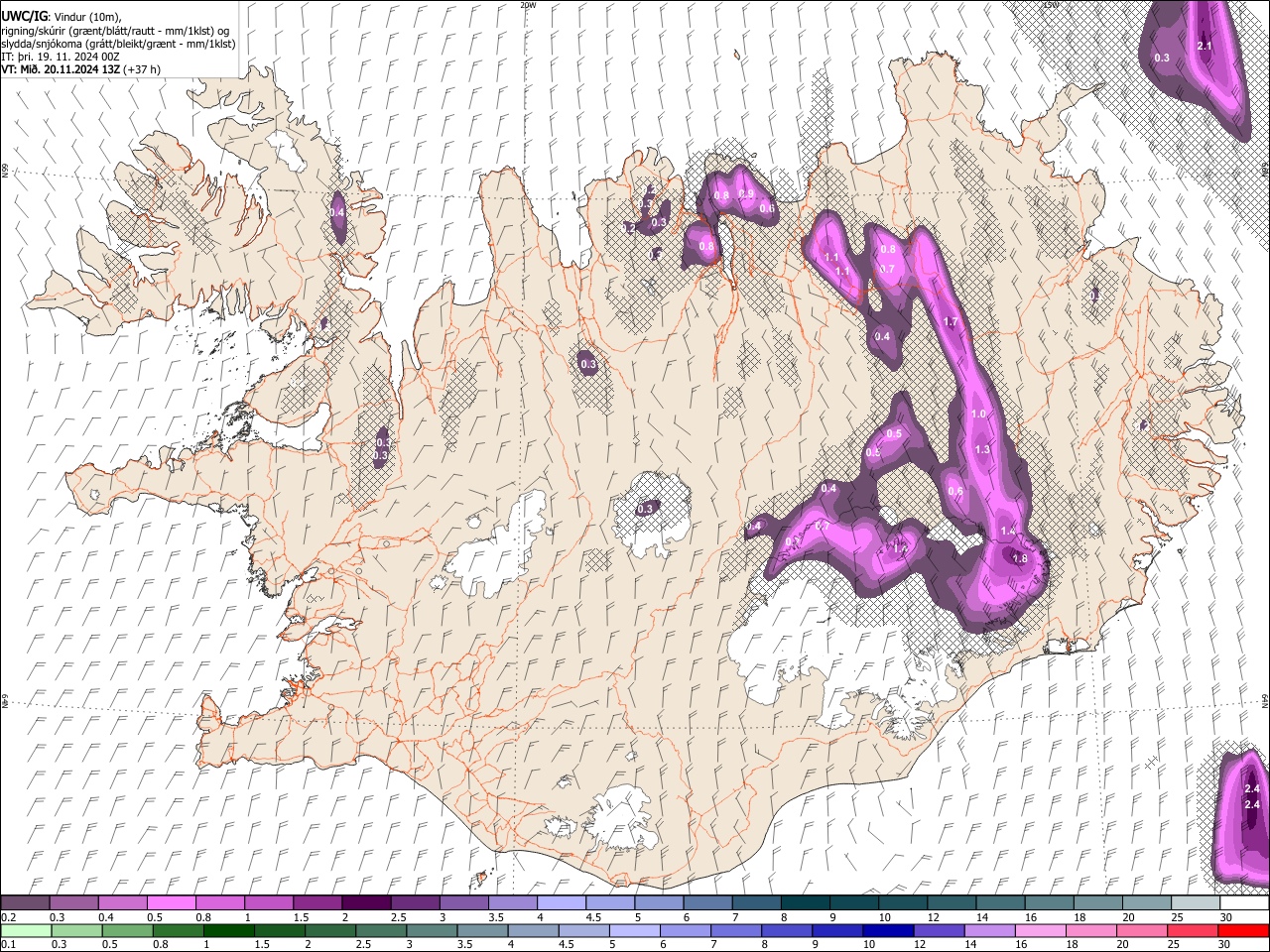
Task: Select the '0.3' value on the central Hofsjökull glacier
Action: [x=646, y=509]
